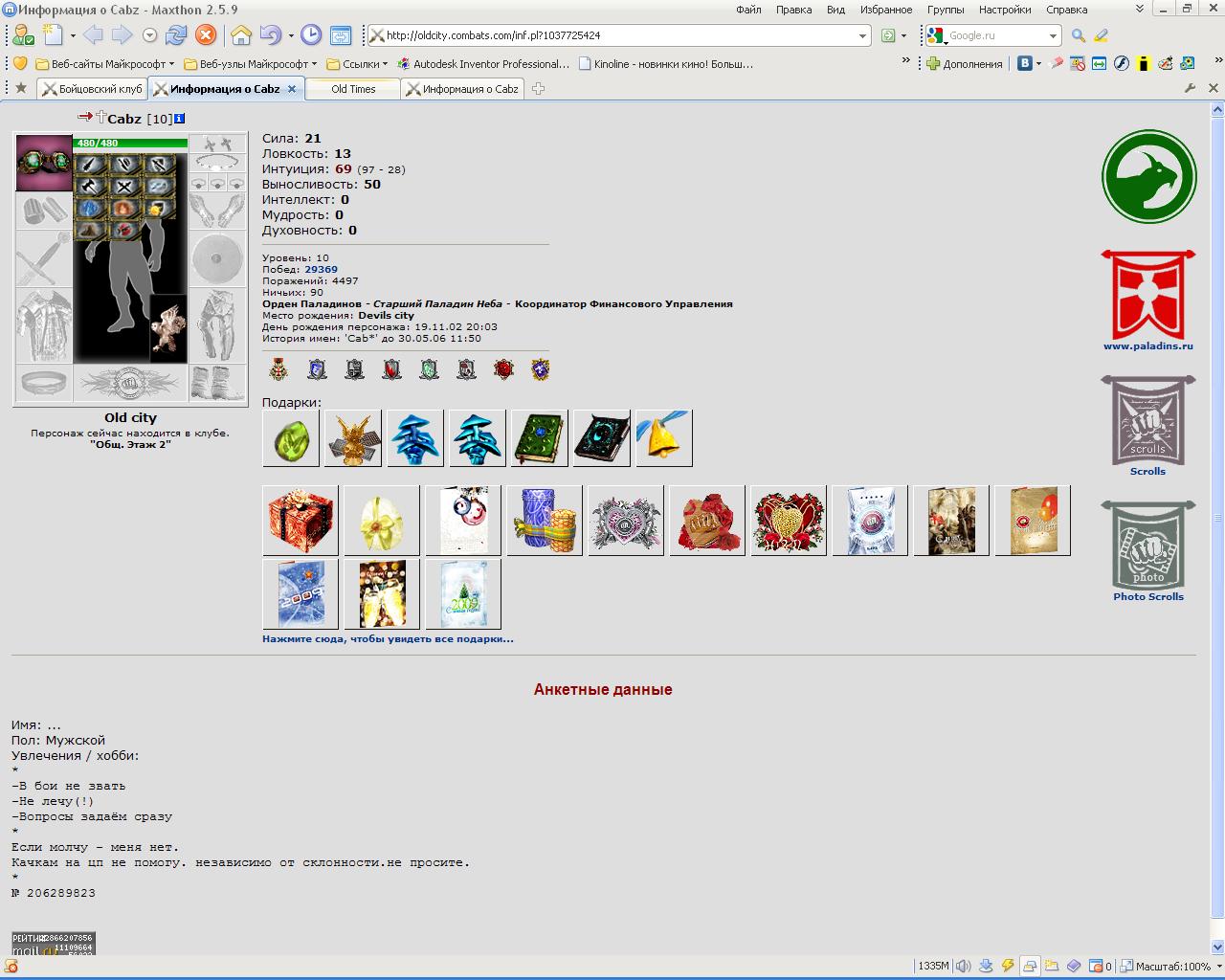Click the URL address input field
The height and width of the screenshot is (980, 1225).
tap(617, 35)
